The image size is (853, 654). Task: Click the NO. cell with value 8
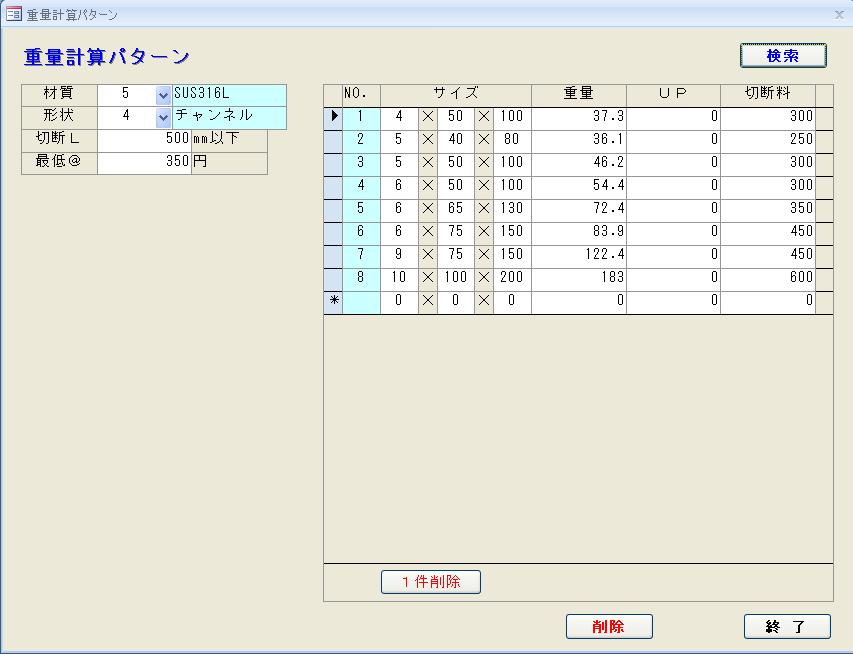pyautogui.click(x=361, y=278)
